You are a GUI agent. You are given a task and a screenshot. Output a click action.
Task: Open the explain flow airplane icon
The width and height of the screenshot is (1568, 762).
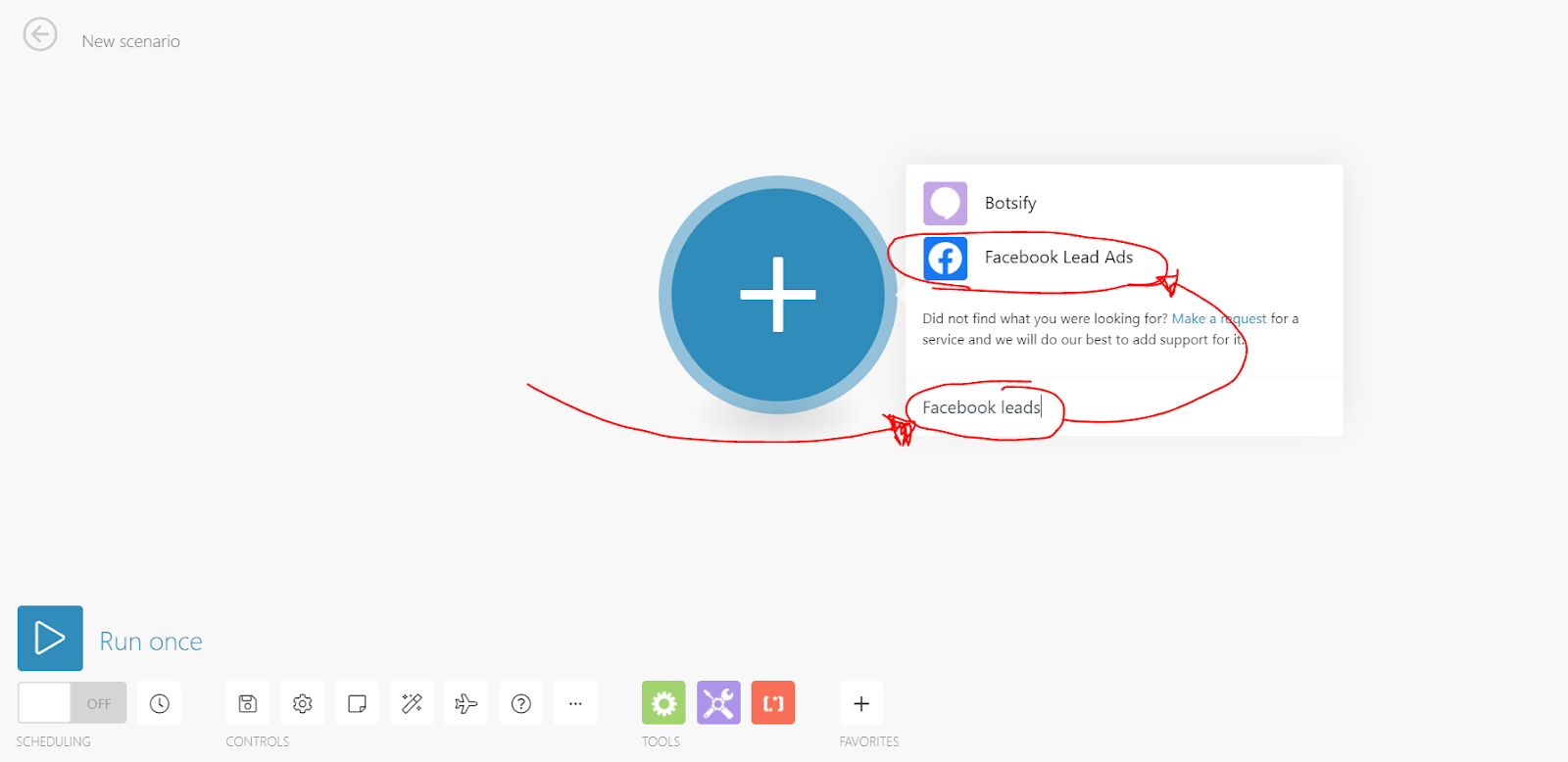[x=466, y=703]
